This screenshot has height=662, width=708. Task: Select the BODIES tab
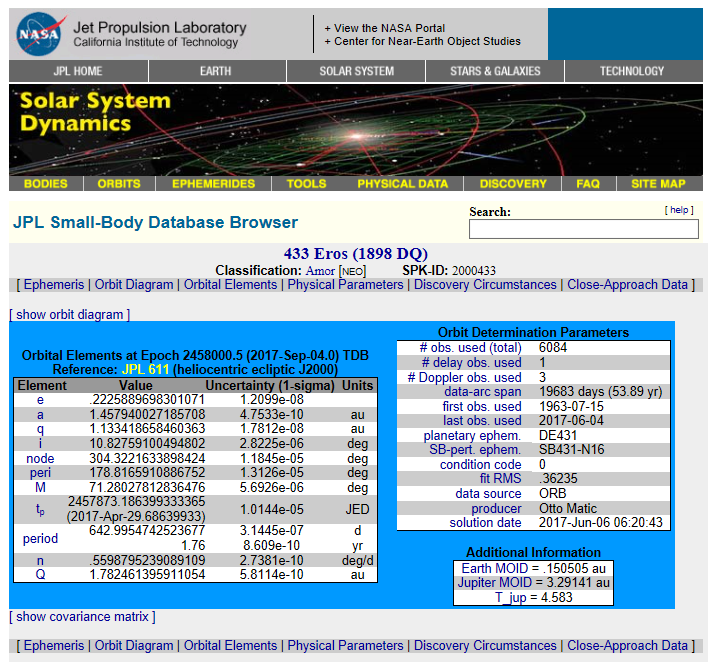pos(46,184)
